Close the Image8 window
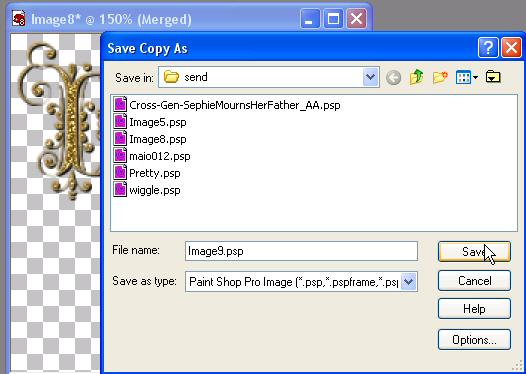The width and height of the screenshot is (526, 374). (x=356, y=18)
